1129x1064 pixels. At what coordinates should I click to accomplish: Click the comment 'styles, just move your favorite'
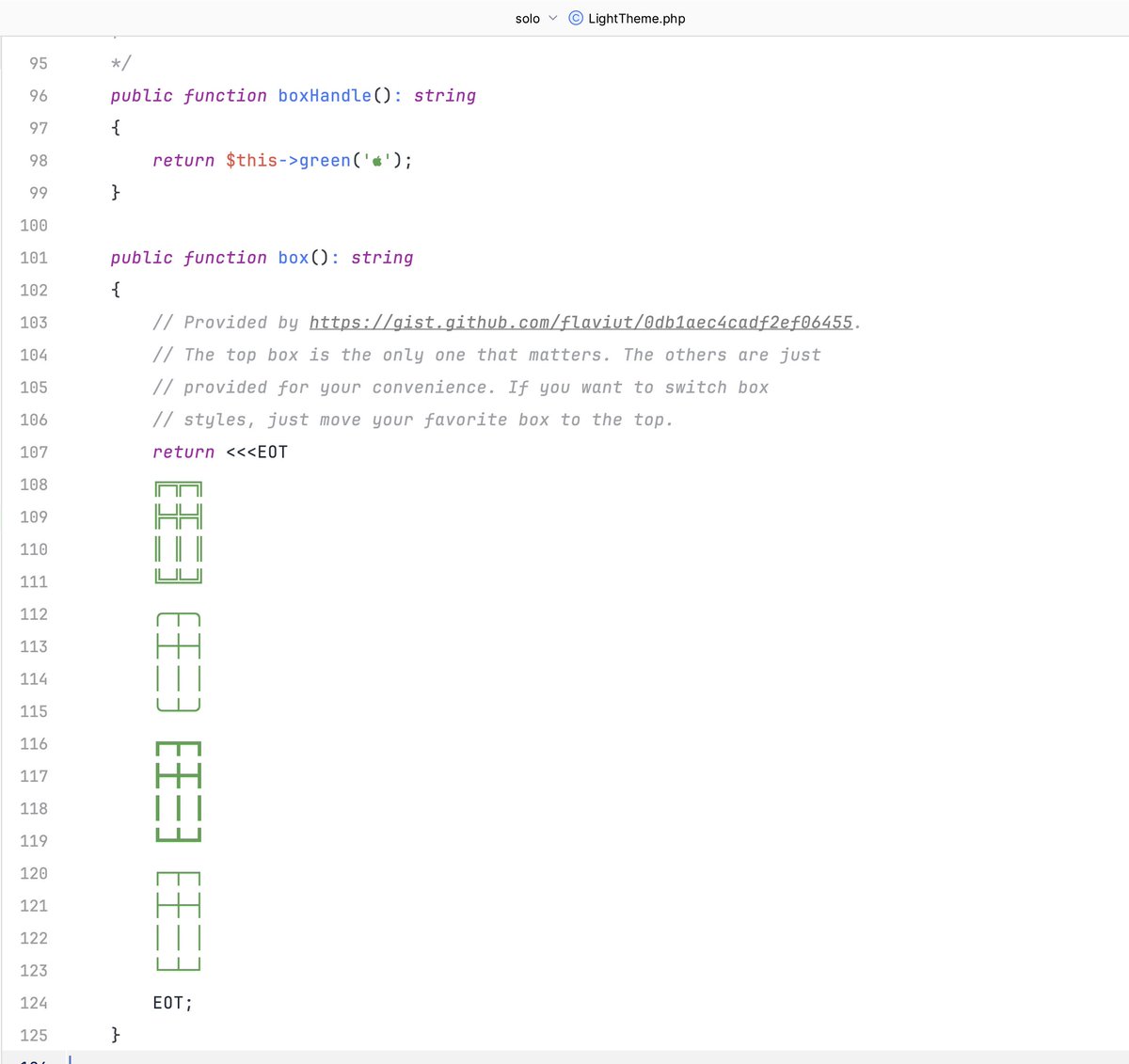[345, 420]
